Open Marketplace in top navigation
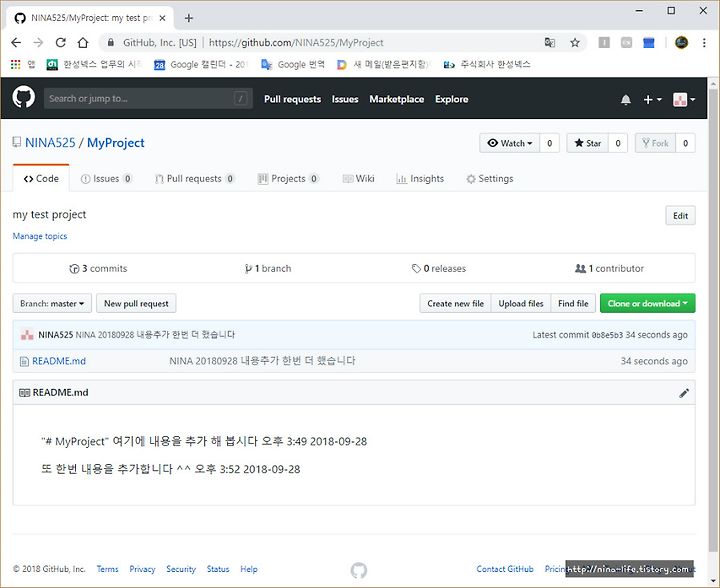The height and width of the screenshot is (588, 720). 397,99
